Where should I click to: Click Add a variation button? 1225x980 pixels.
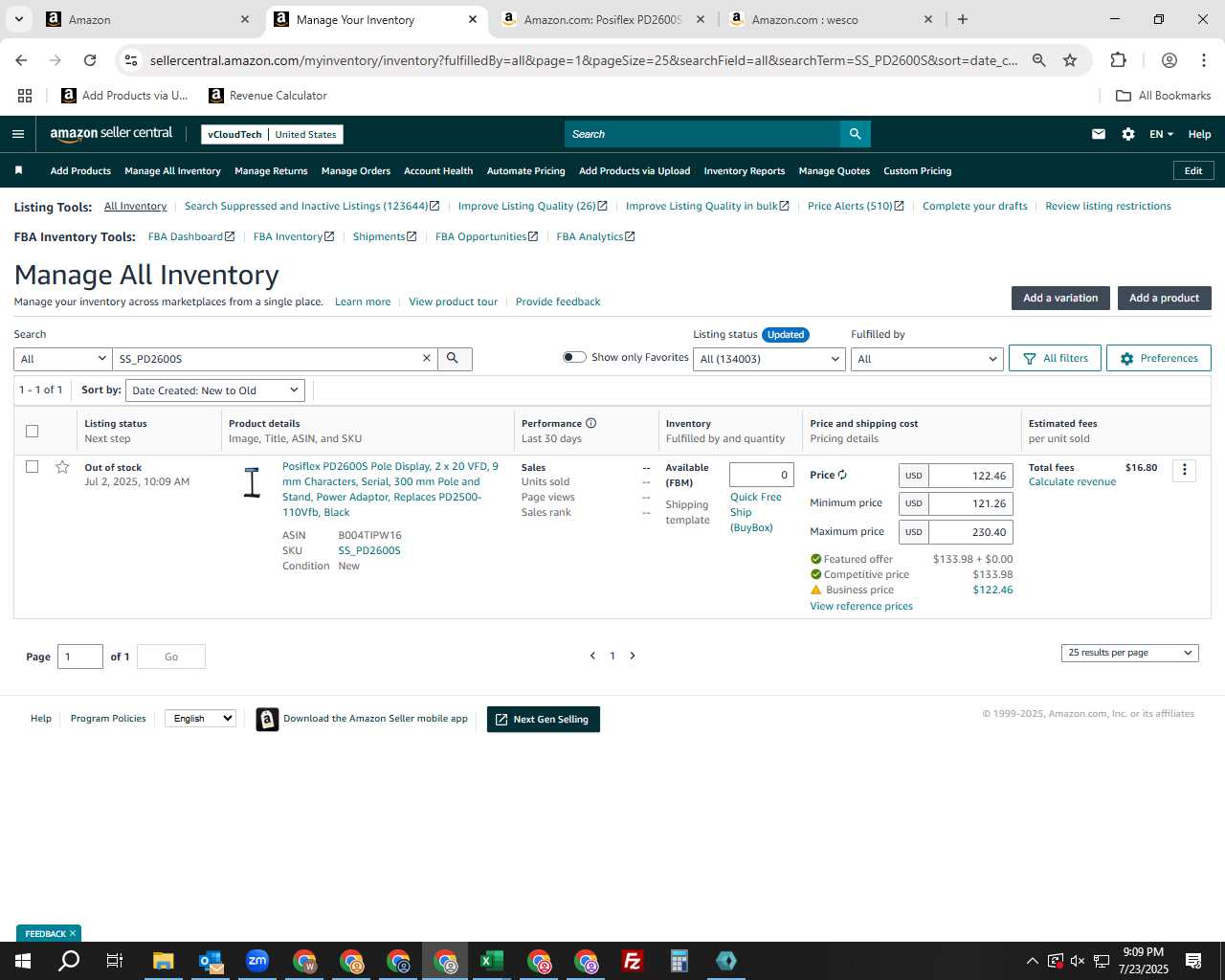pyautogui.click(x=1060, y=298)
